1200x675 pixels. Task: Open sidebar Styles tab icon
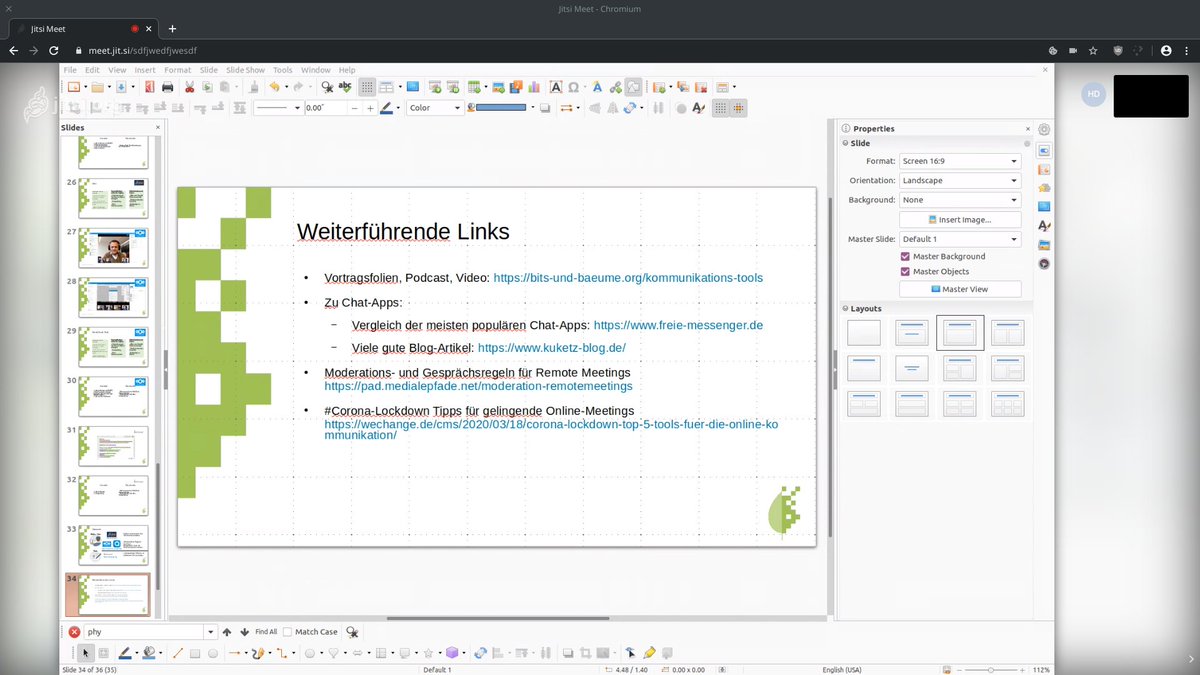click(1044, 226)
